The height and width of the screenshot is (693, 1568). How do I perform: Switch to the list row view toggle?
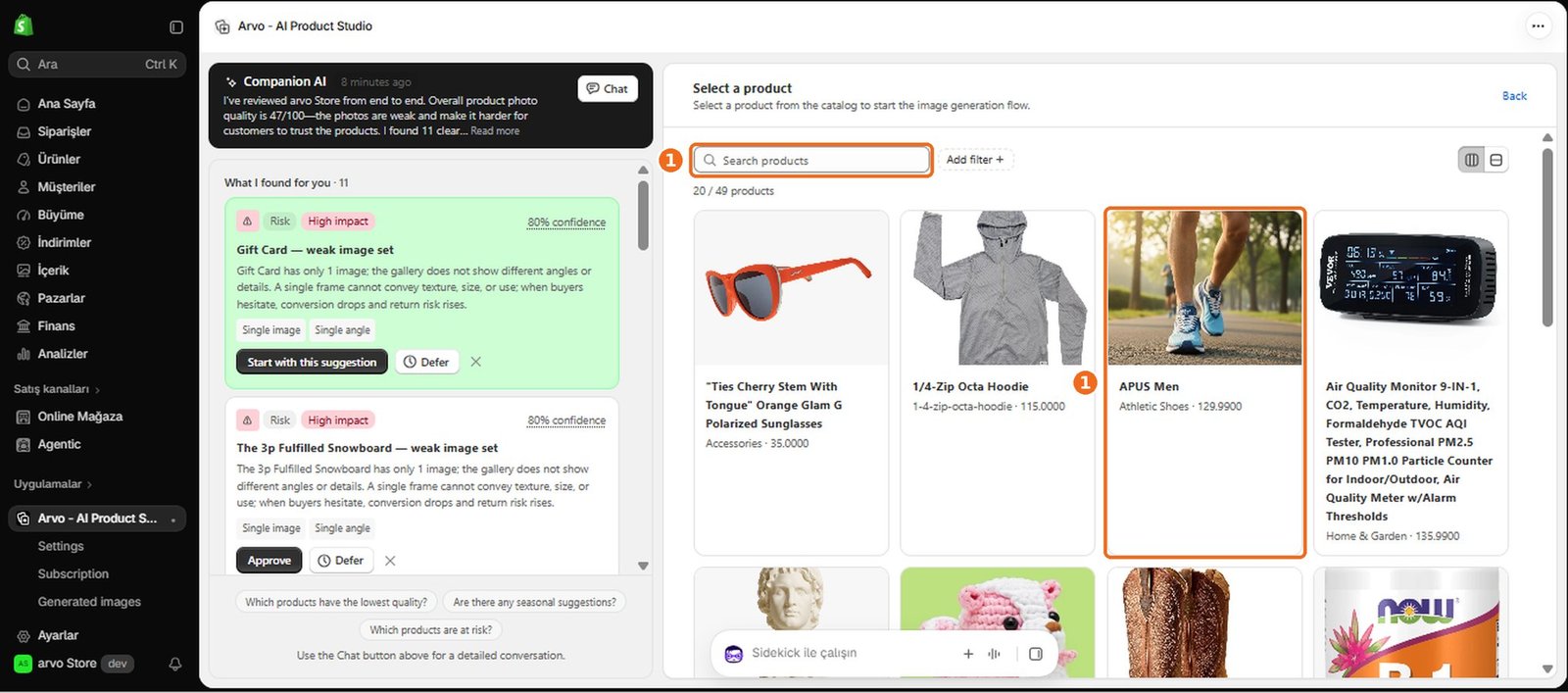tap(1495, 160)
